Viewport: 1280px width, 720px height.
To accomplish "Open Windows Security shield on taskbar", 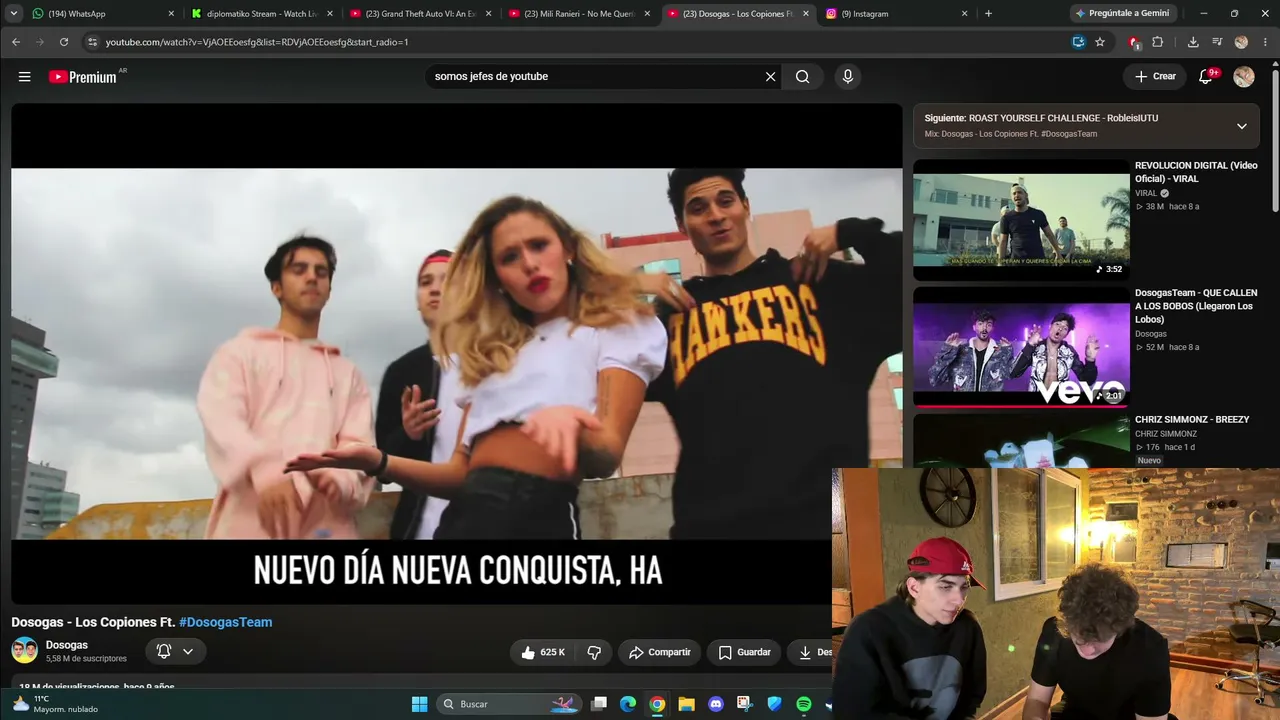I will coord(774,704).
